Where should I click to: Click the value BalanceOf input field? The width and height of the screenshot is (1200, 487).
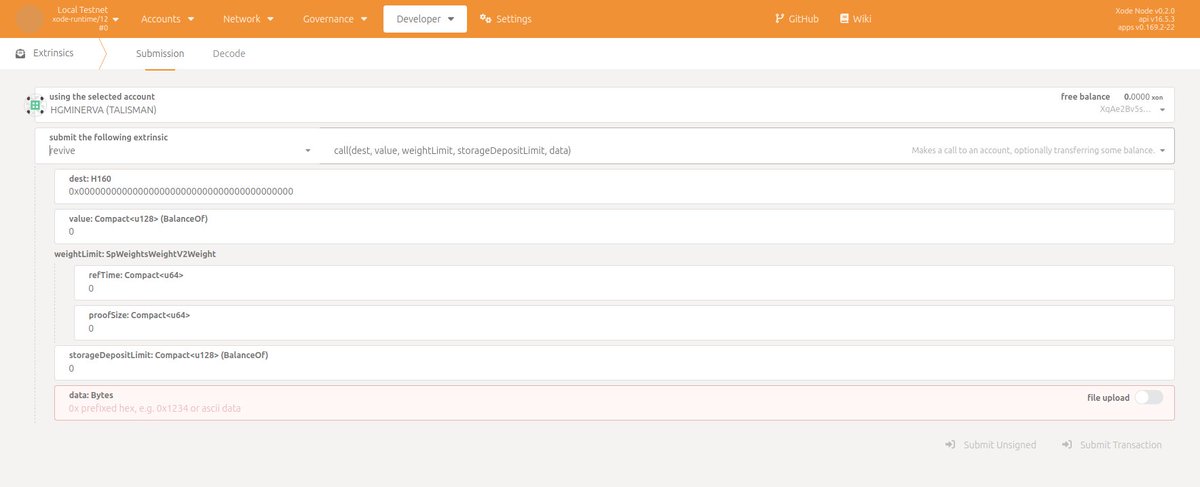click(614, 226)
